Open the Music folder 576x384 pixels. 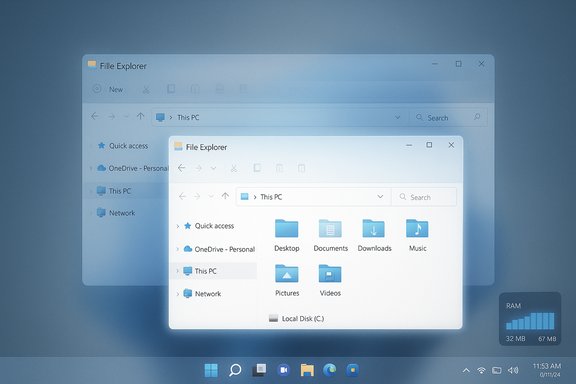click(417, 235)
